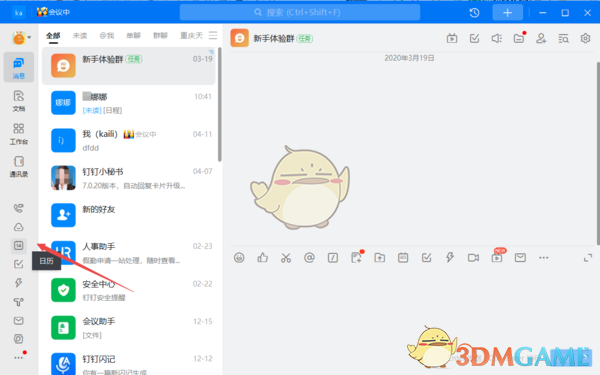Image resolution: width=600 pixels, height=375 pixels.
Task: Click the mail envelope icon in message toolbar
Action: tap(520, 258)
